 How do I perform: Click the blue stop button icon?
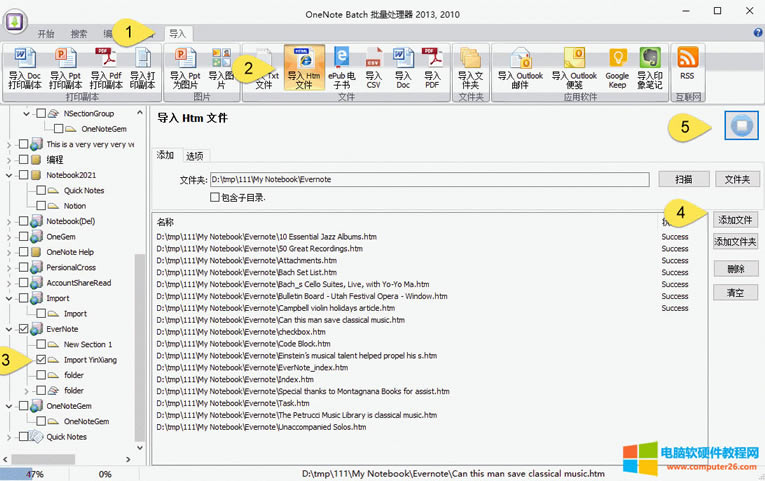tap(735, 126)
